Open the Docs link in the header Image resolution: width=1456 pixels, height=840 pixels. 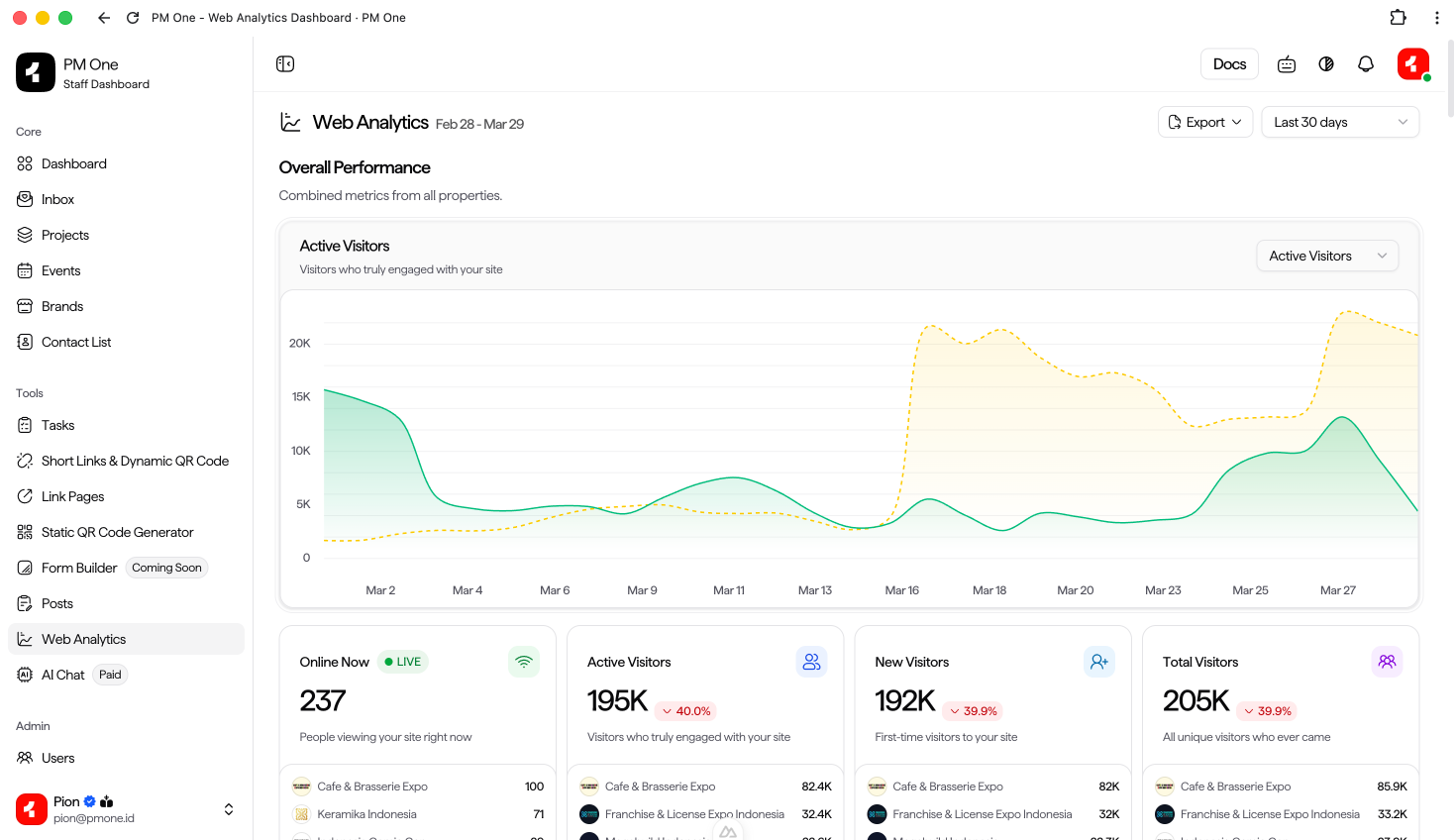pyautogui.click(x=1229, y=63)
